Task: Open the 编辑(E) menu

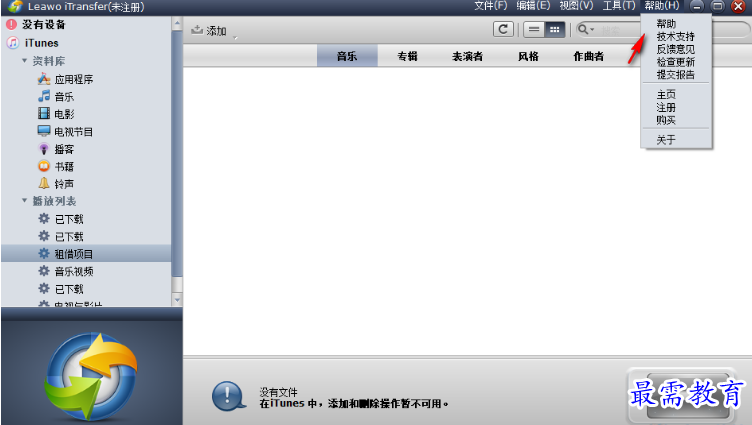Action: pos(533,6)
